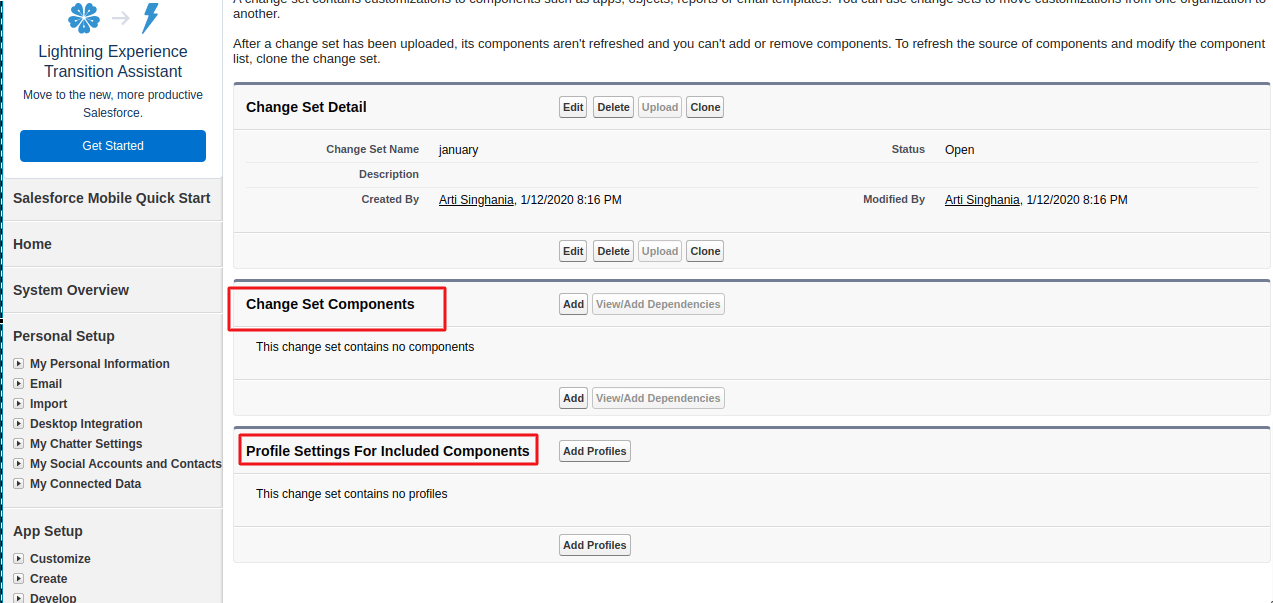The image size is (1273, 603).
Task: Click bottom Clone button in Change Set Detail
Action: pyautogui.click(x=705, y=251)
